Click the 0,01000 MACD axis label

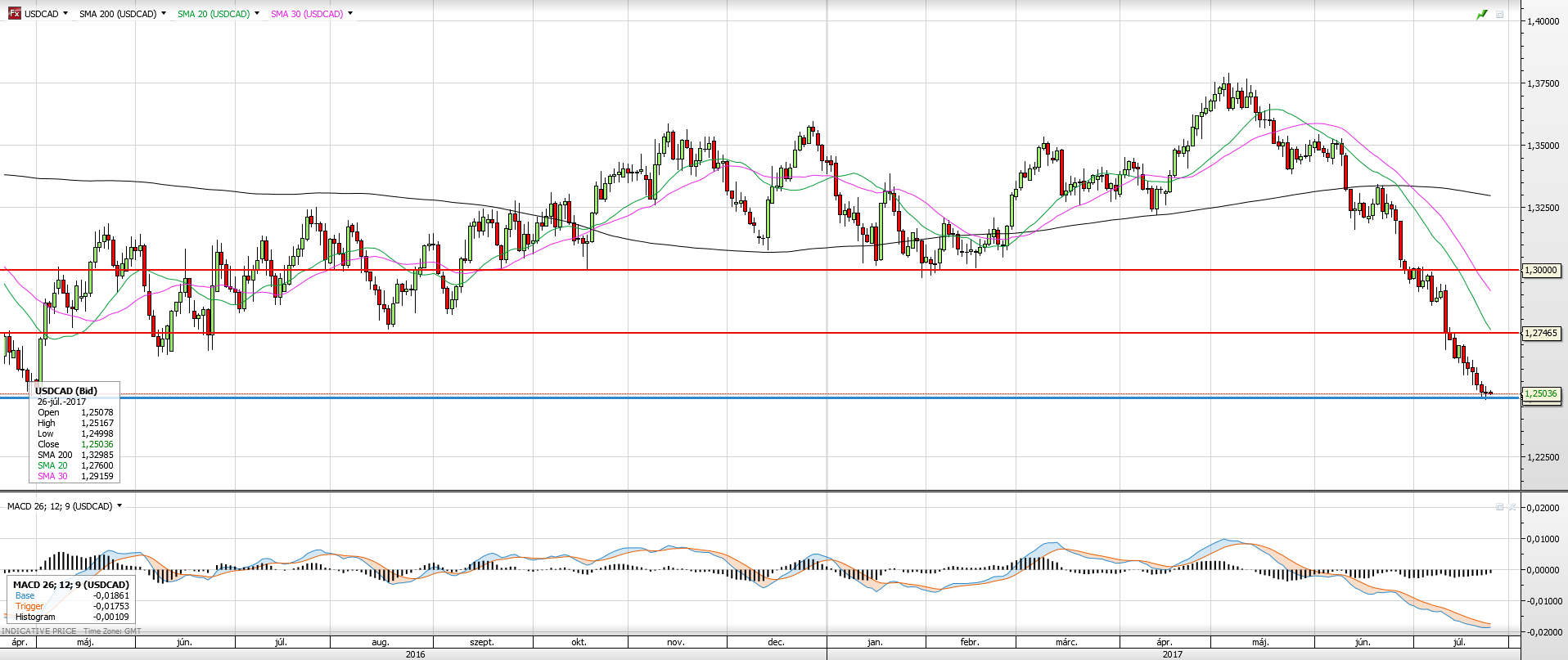coord(1543,539)
